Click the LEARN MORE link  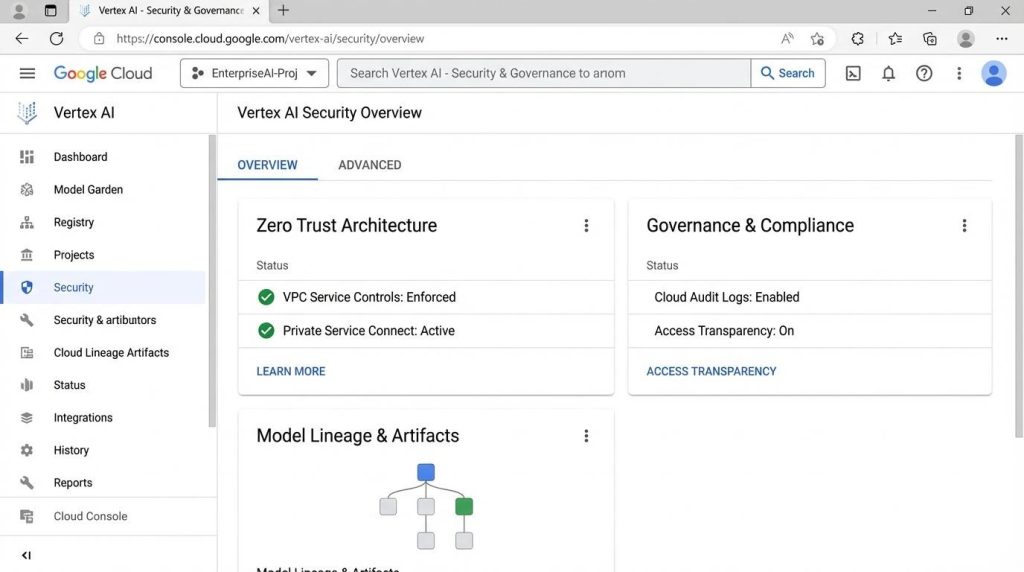click(x=290, y=371)
